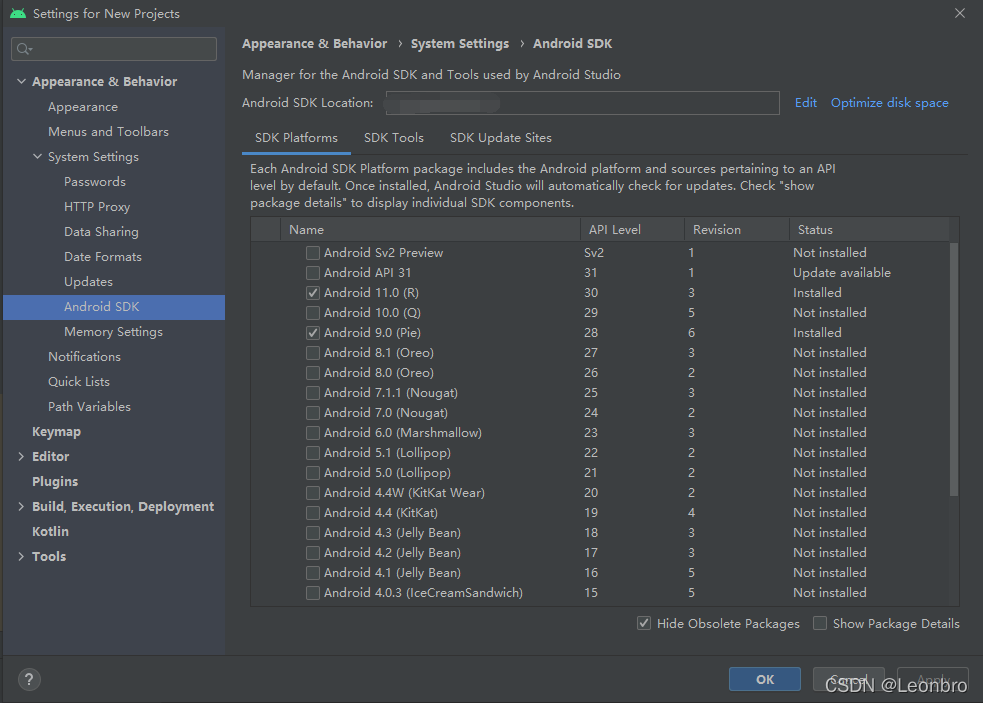This screenshot has width=983, height=703.
Task: Click the help question mark icon
Action: coord(29,679)
